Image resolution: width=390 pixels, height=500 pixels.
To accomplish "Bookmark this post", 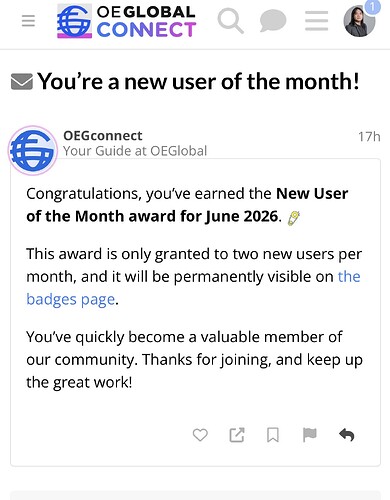I will click(273, 435).
